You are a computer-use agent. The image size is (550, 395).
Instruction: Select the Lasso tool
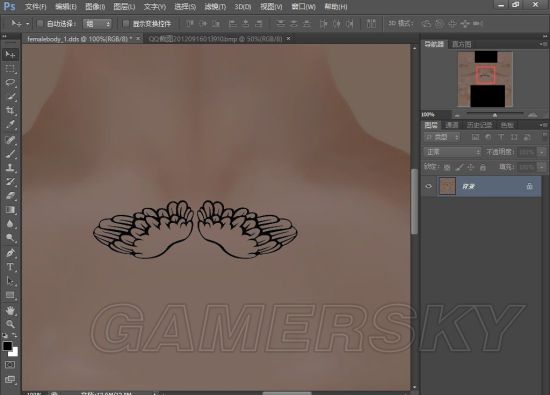tap(10, 82)
